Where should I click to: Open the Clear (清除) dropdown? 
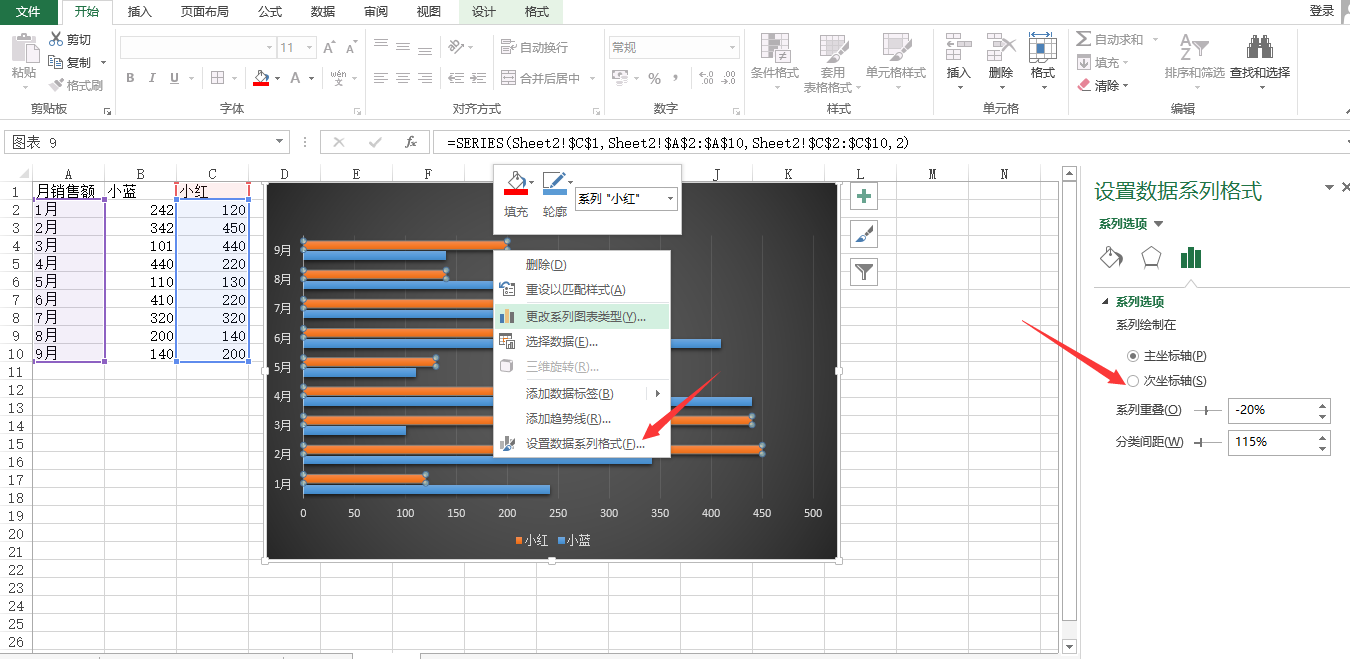tap(1124, 86)
